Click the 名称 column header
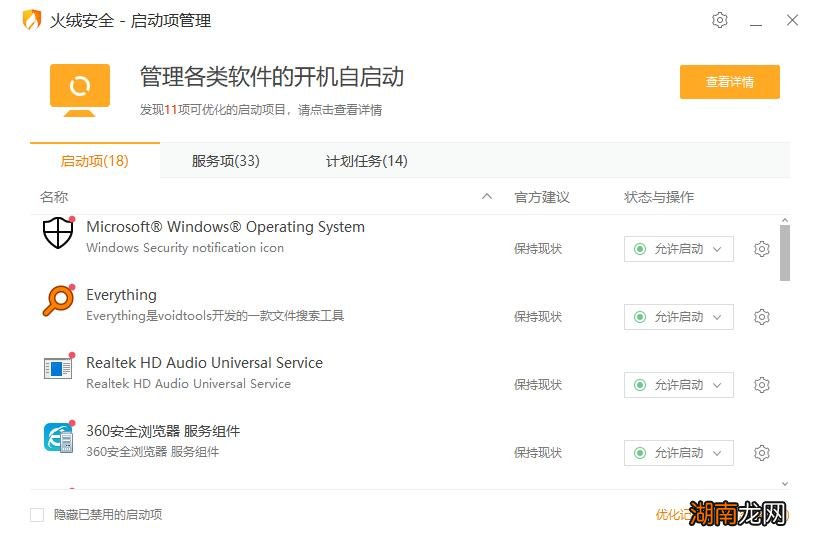Screen dimensions: 820x540 54,197
